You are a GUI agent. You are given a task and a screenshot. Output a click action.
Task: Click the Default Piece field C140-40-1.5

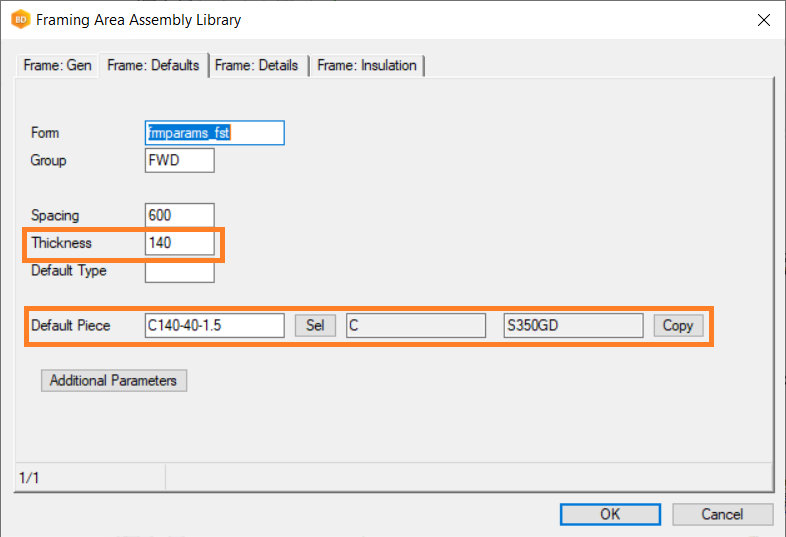[214, 326]
